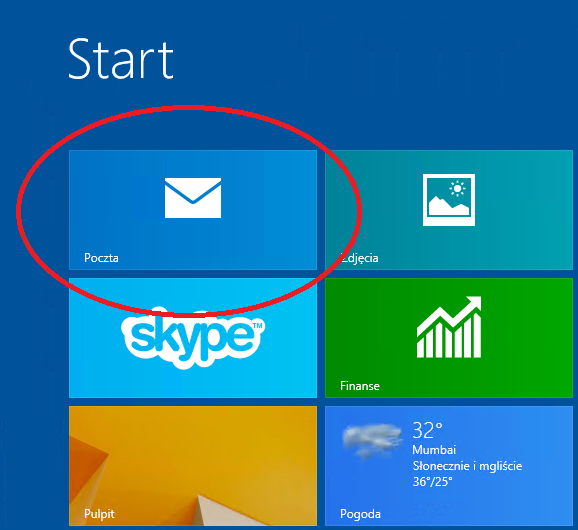Image resolution: width=578 pixels, height=530 pixels.
Task: Click the 36°/25° high-low temperatures
Action: tap(432, 482)
